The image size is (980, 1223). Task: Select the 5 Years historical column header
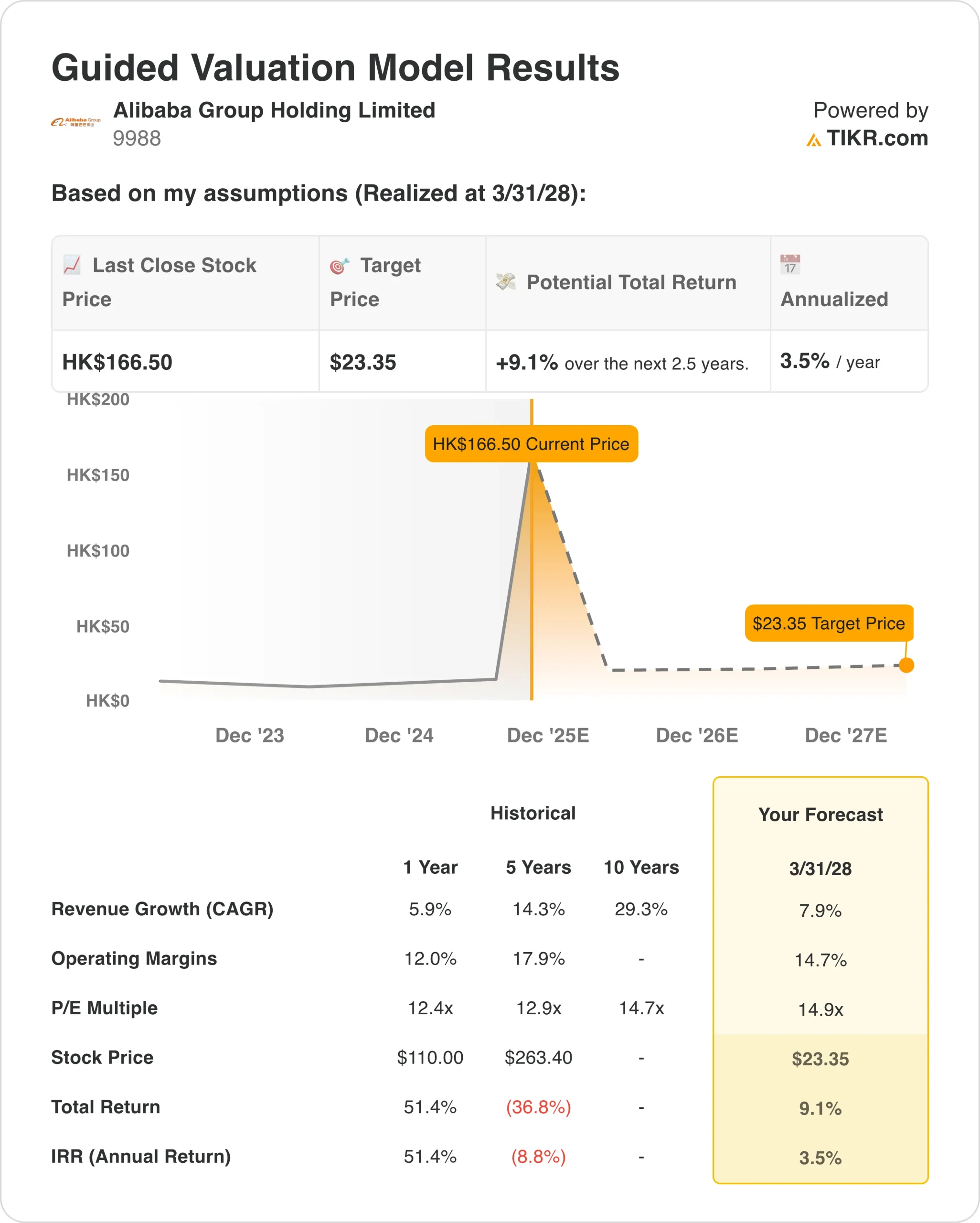click(x=538, y=867)
